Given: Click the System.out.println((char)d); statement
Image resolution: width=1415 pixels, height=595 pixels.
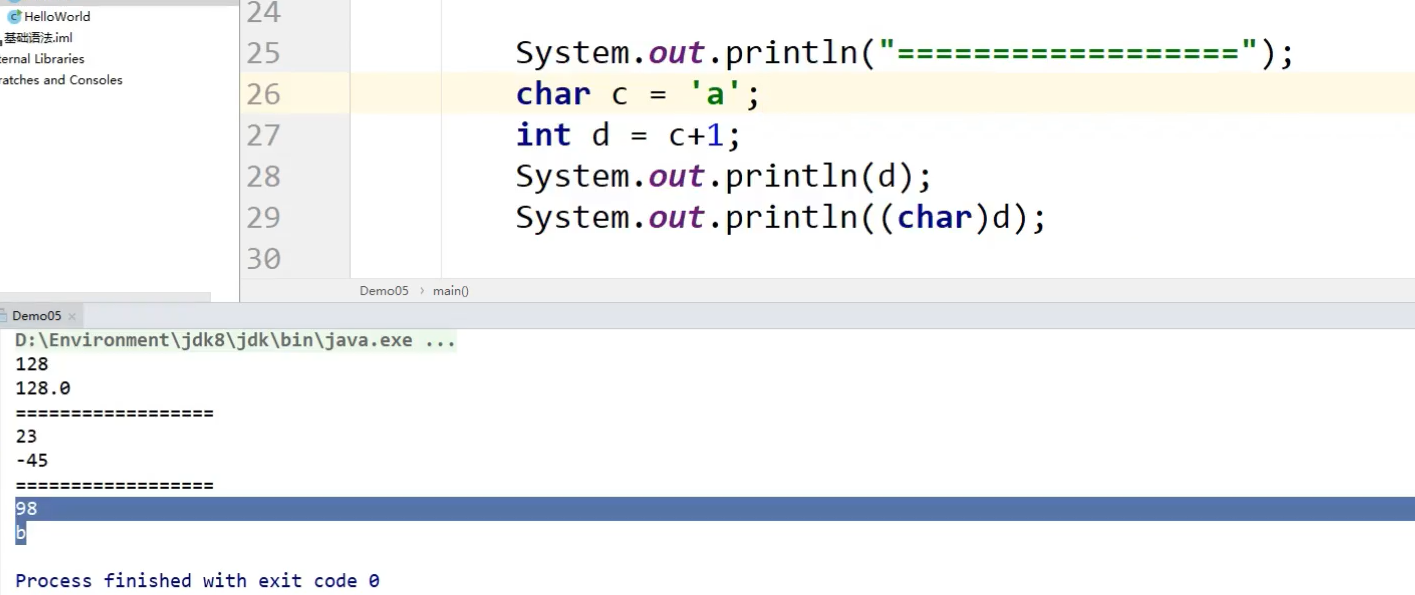Looking at the screenshot, I should point(781,217).
